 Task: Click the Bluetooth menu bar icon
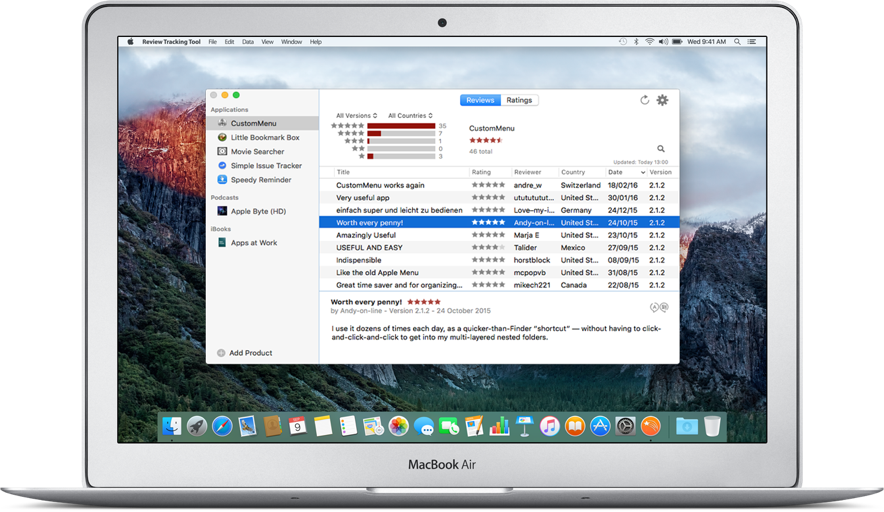point(637,42)
